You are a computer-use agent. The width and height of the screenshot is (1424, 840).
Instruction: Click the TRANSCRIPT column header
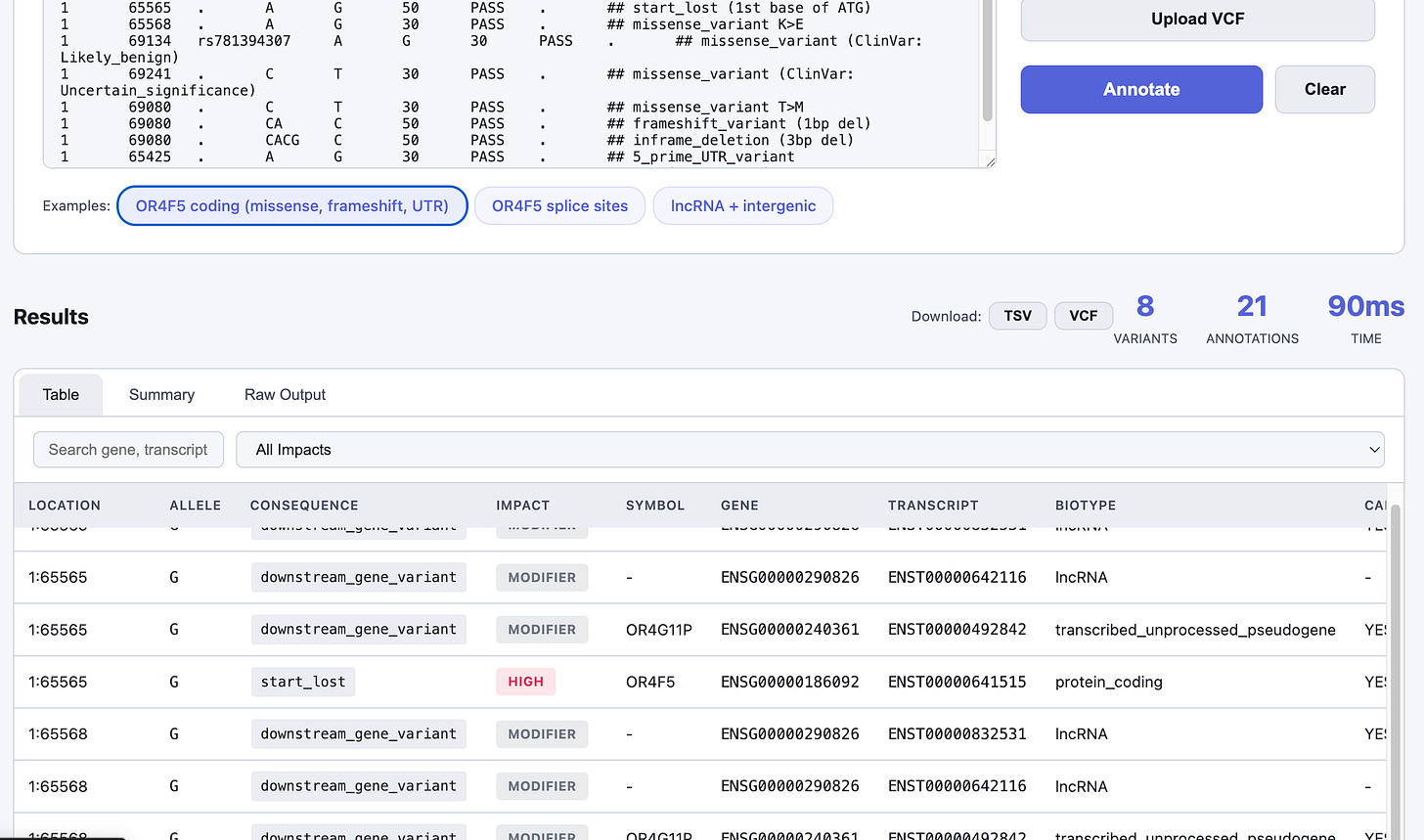coord(933,506)
